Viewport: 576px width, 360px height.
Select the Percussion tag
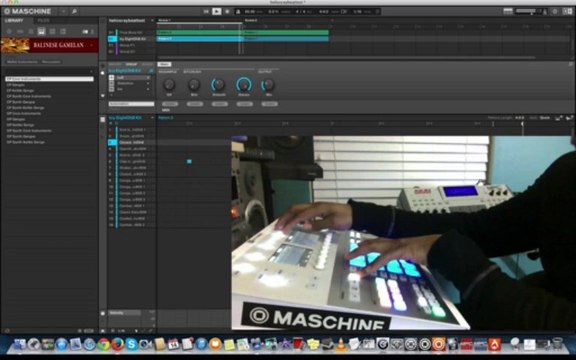51,62
